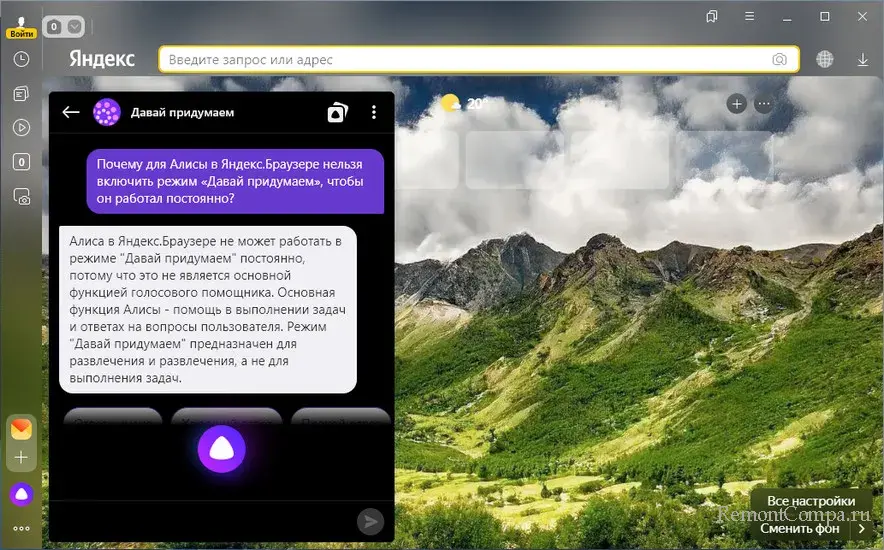This screenshot has height=550, width=884.
Task: Add a new tile with the plus button
Action: pos(737,104)
